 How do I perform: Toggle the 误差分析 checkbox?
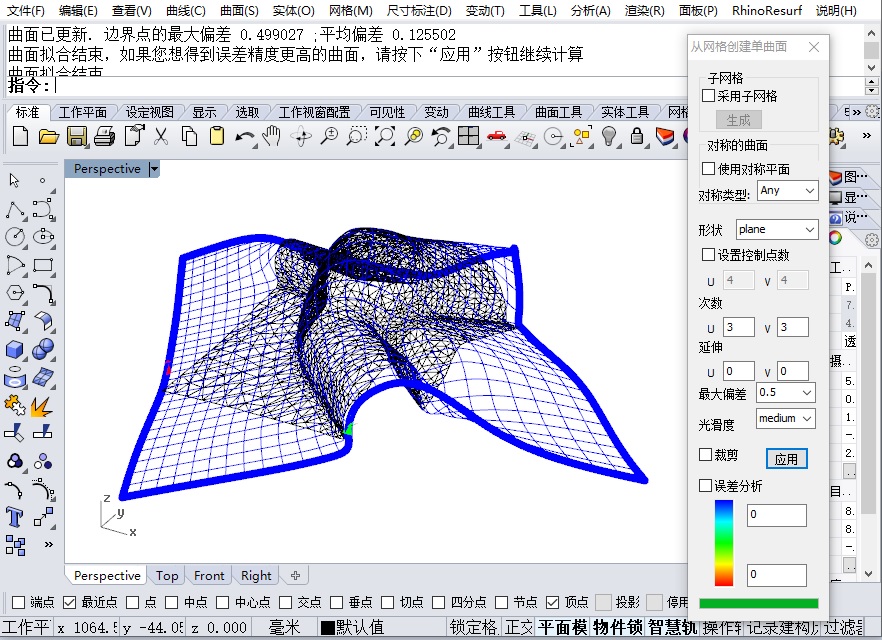pyautogui.click(x=707, y=486)
